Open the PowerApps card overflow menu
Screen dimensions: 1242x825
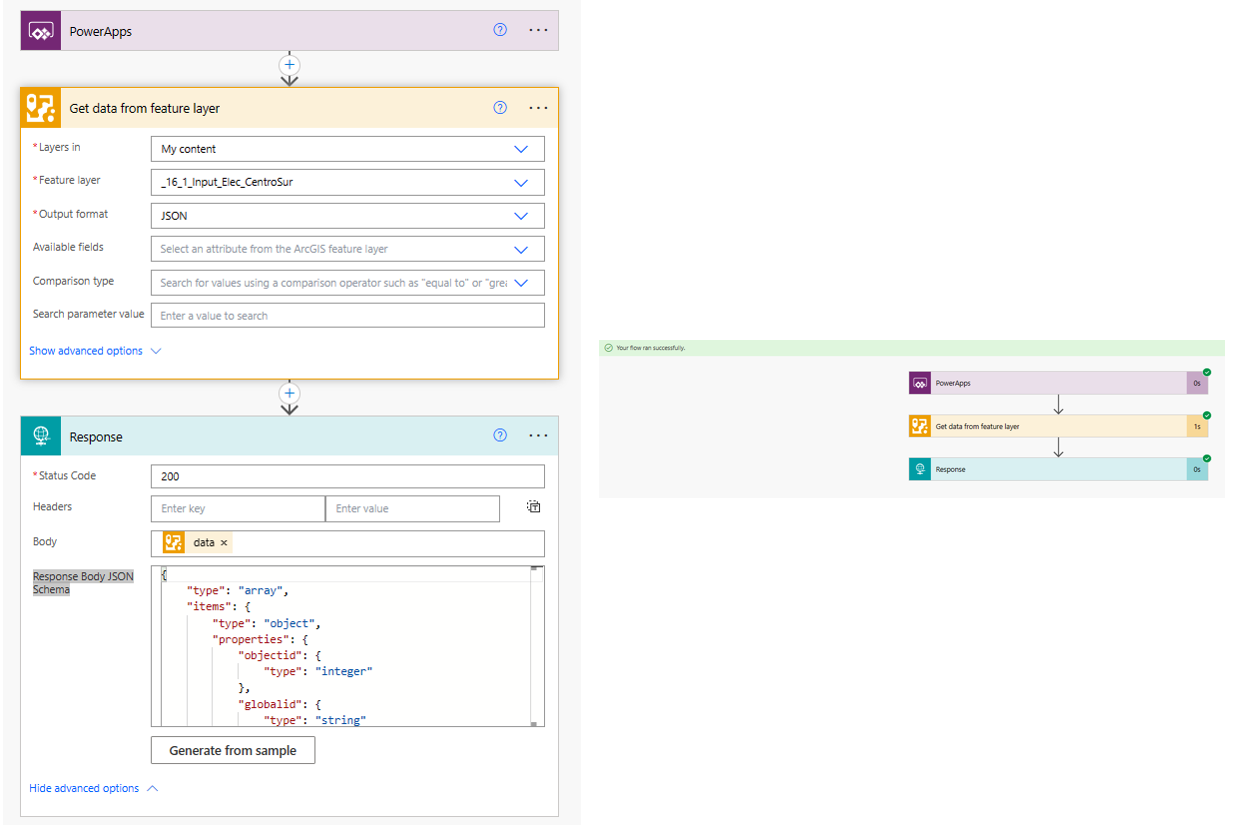click(x=538, y=30)
